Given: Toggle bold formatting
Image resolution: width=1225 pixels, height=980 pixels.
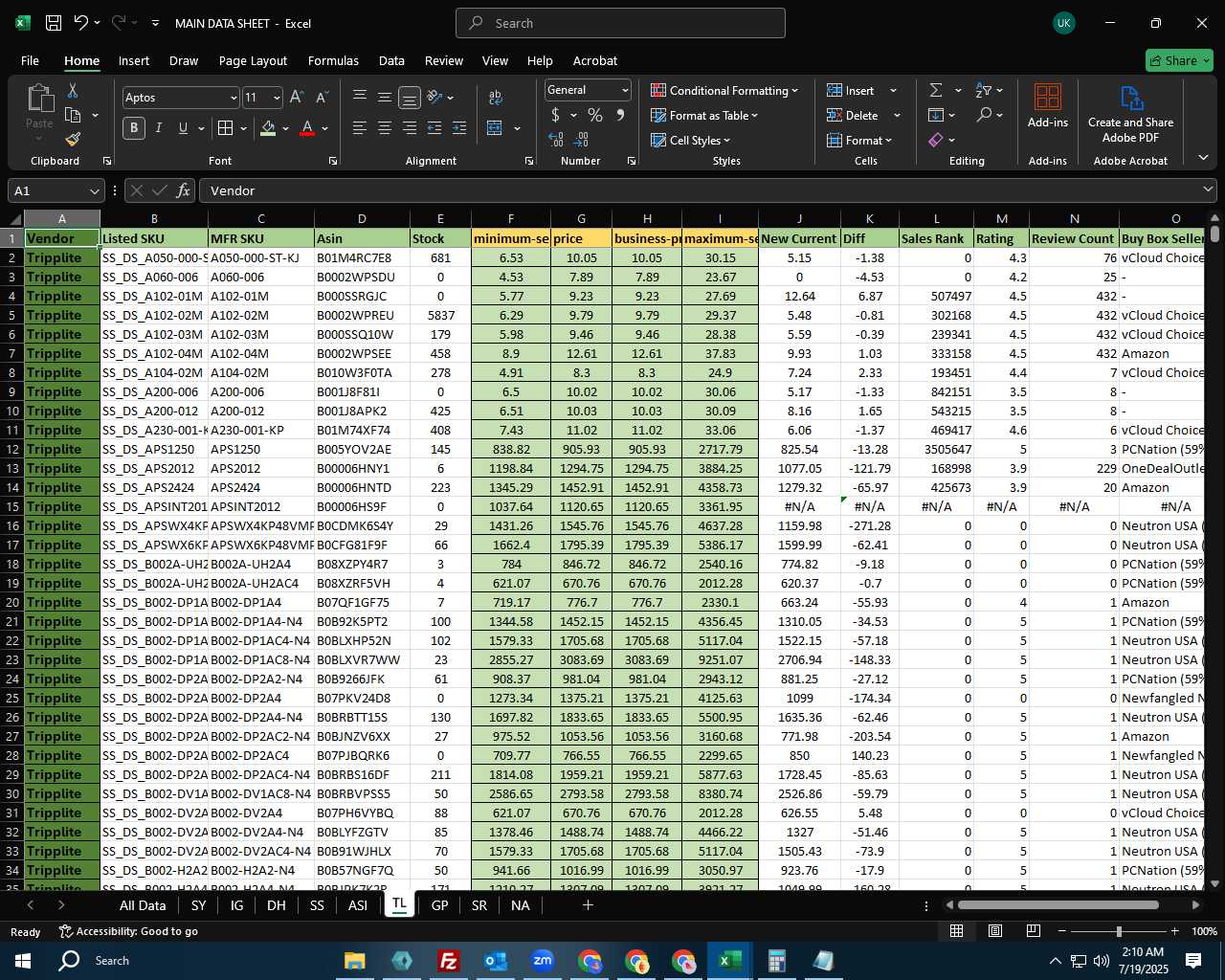Looking at the screenshot, I should 134,128.
